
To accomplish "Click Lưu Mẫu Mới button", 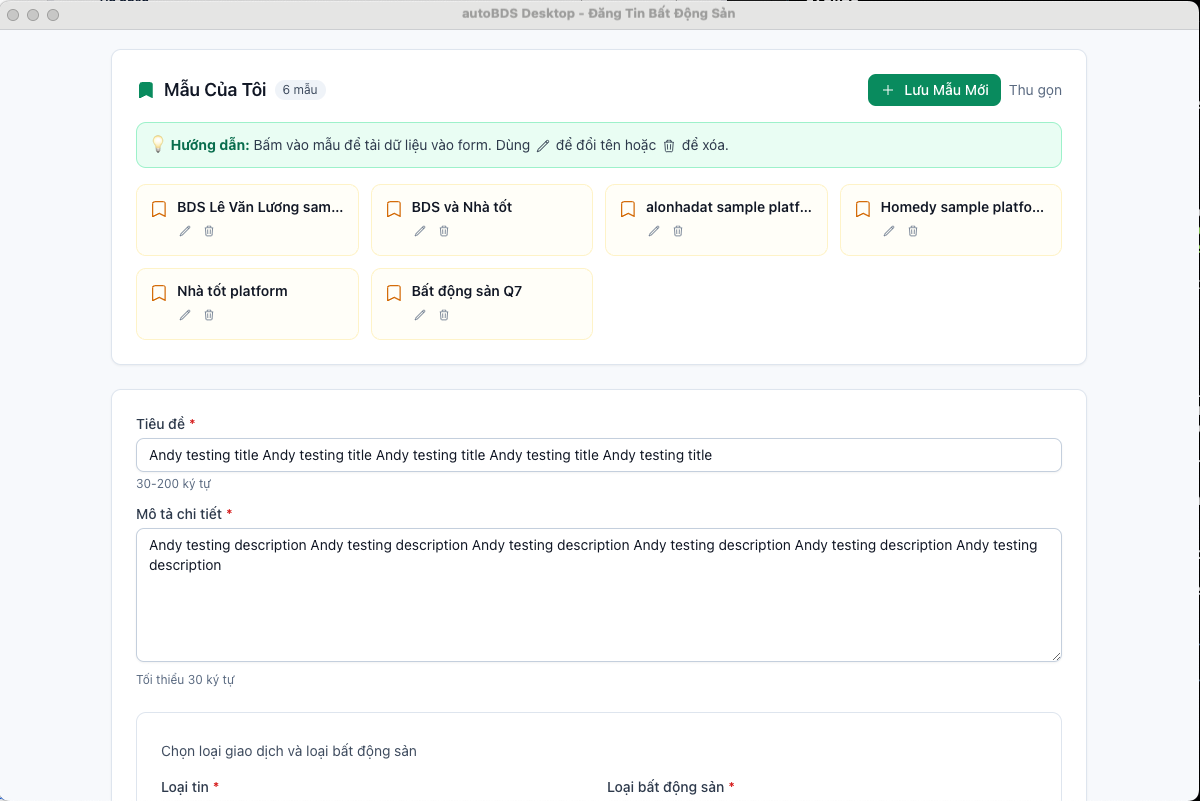I will pos(934,90).
